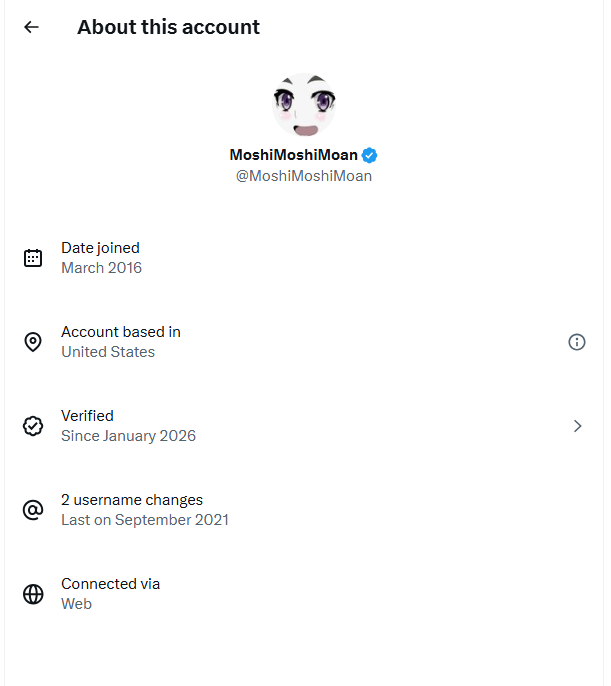Click the blue verified badge by the name
The width and height of the screenshot is (611, 686).
coord(369,155)
